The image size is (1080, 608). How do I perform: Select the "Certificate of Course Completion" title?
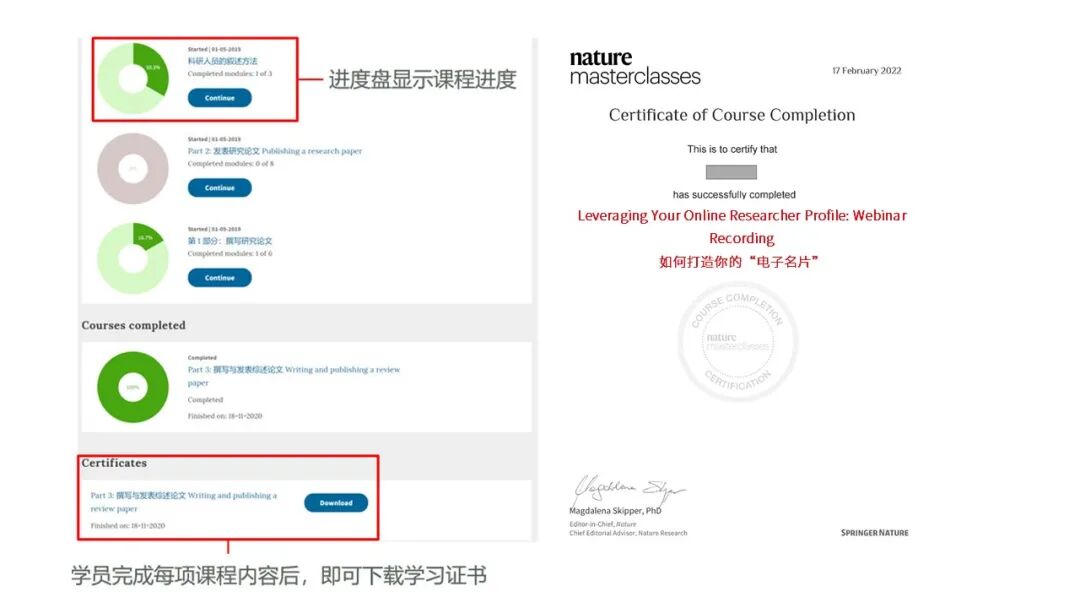[731, 115]
